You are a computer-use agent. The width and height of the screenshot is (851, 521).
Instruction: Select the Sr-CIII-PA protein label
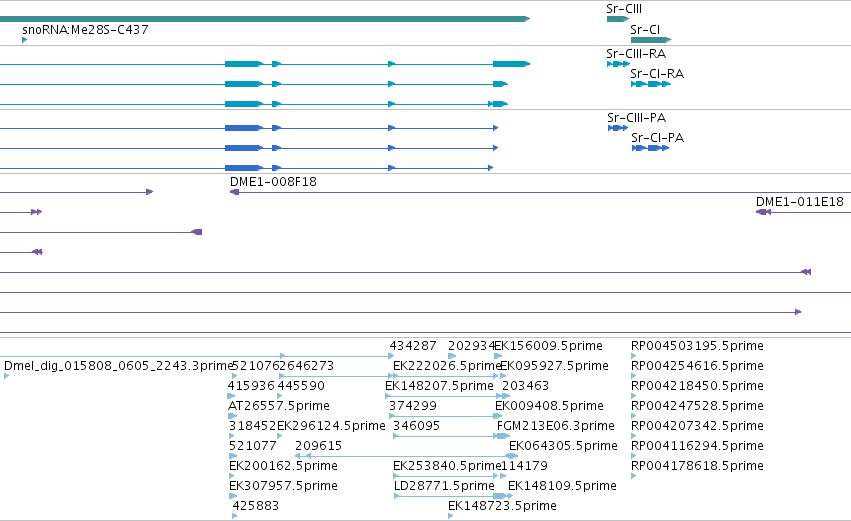(636, 118)
